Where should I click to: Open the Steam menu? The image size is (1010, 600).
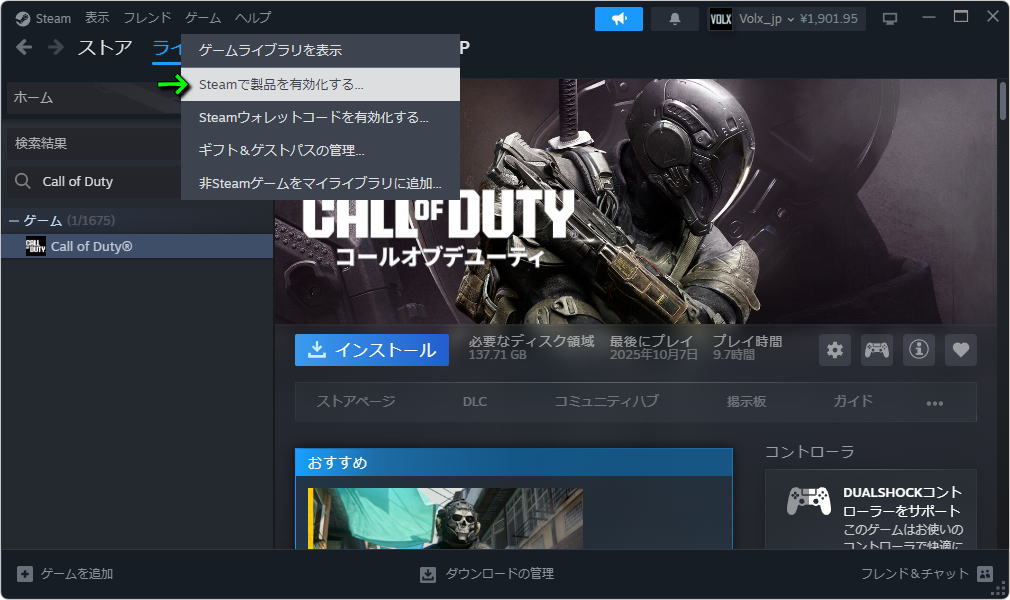(x=53, y=19)
